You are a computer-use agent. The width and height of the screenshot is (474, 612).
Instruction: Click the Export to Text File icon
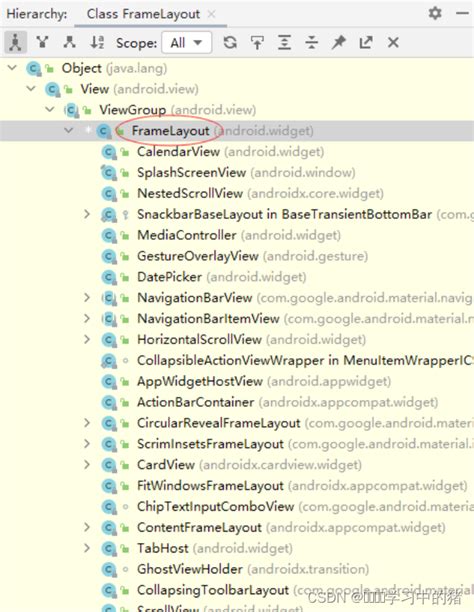click(366, 42)
